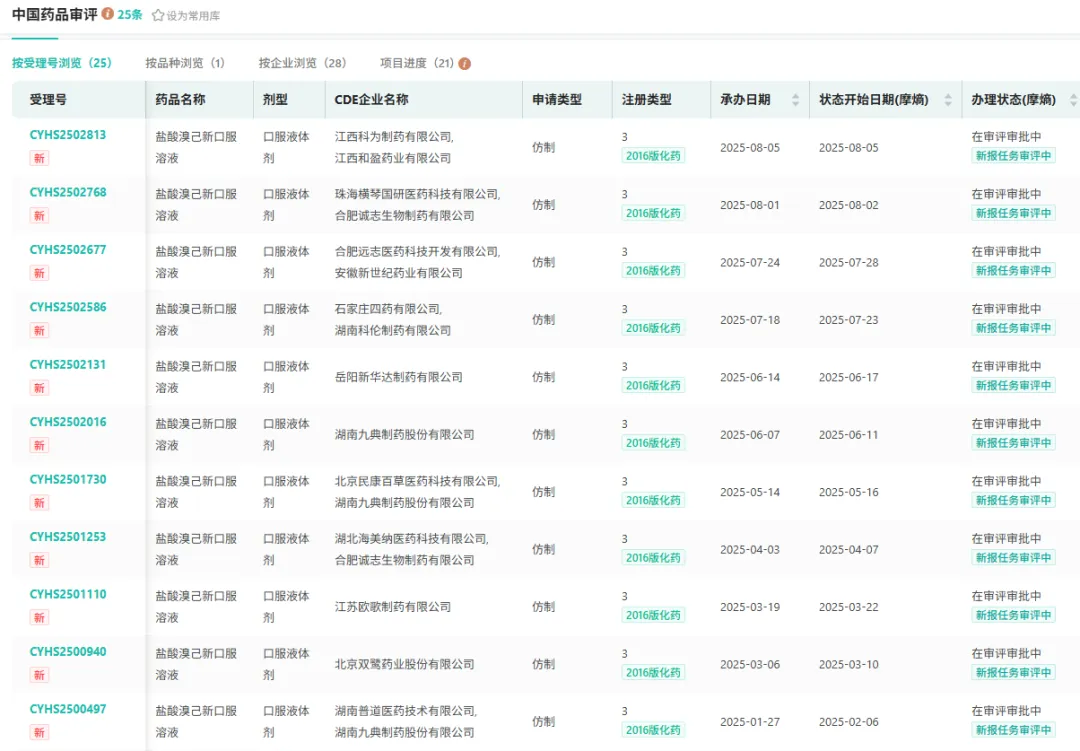The image size is (1080, 751).
Task: Open acceptance number CYHS2501730 link
Action: (x=68, y=479)
